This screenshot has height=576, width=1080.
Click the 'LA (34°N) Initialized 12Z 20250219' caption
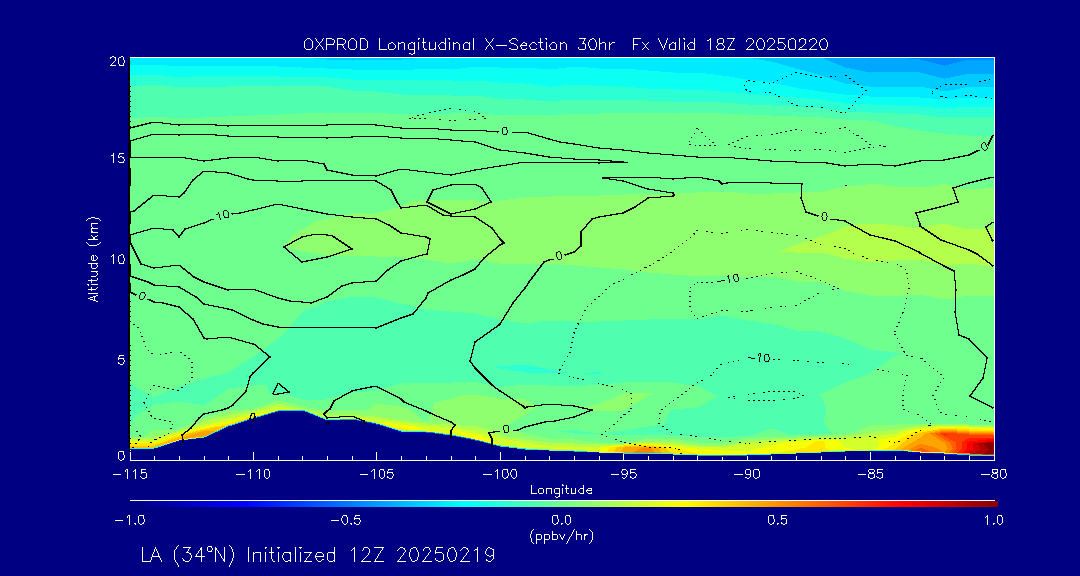tap(318, 555)
